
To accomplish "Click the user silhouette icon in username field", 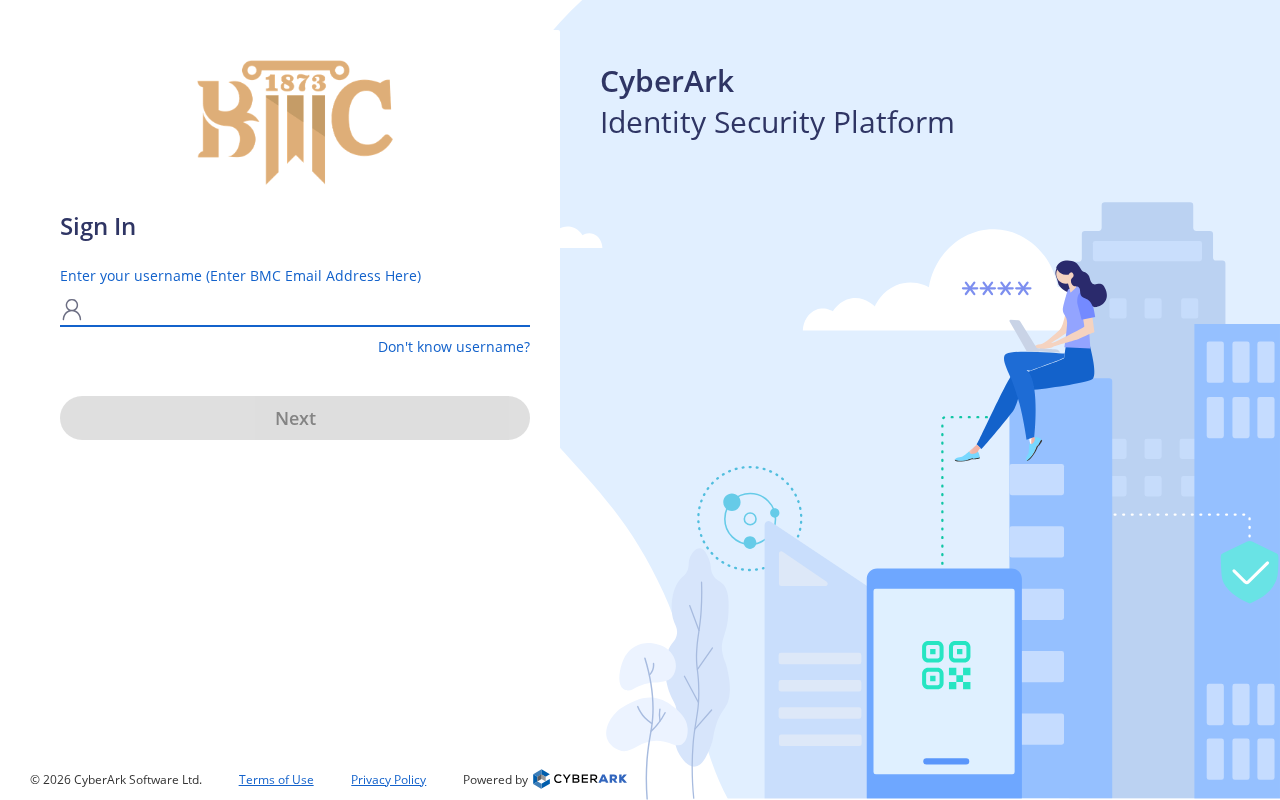I will click(x=71, y=310).
